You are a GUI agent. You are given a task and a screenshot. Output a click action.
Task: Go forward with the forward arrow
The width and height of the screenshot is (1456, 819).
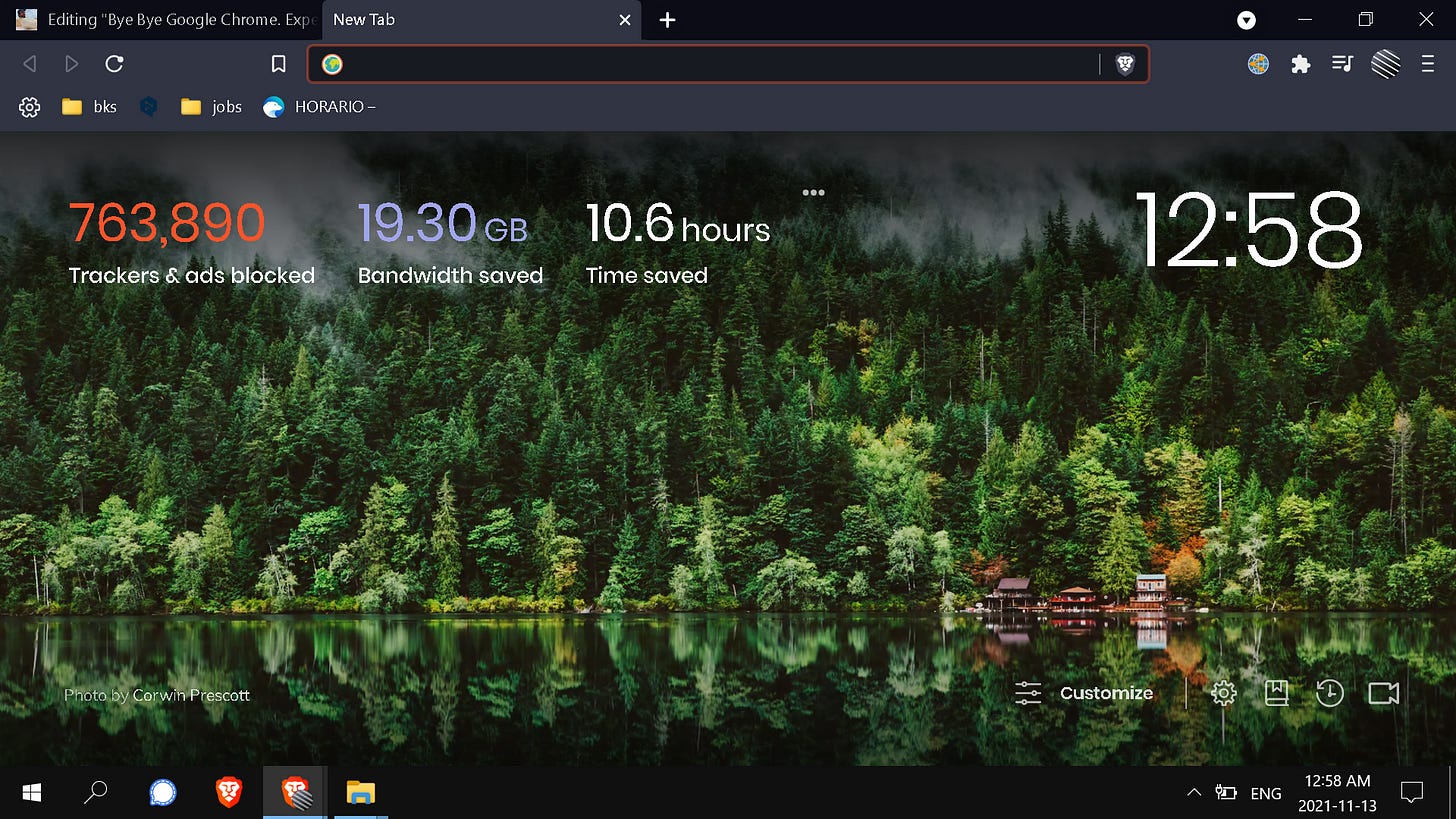pos(71,64)
